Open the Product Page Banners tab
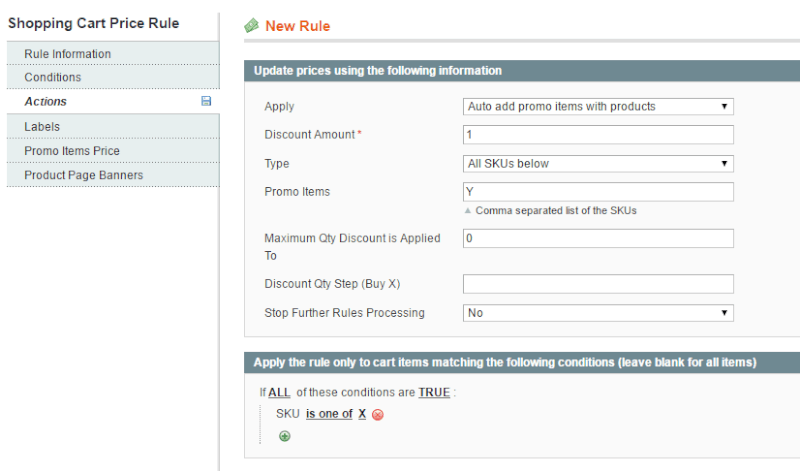This screenshot has height=471, width=800. click(x=113, y=175)
